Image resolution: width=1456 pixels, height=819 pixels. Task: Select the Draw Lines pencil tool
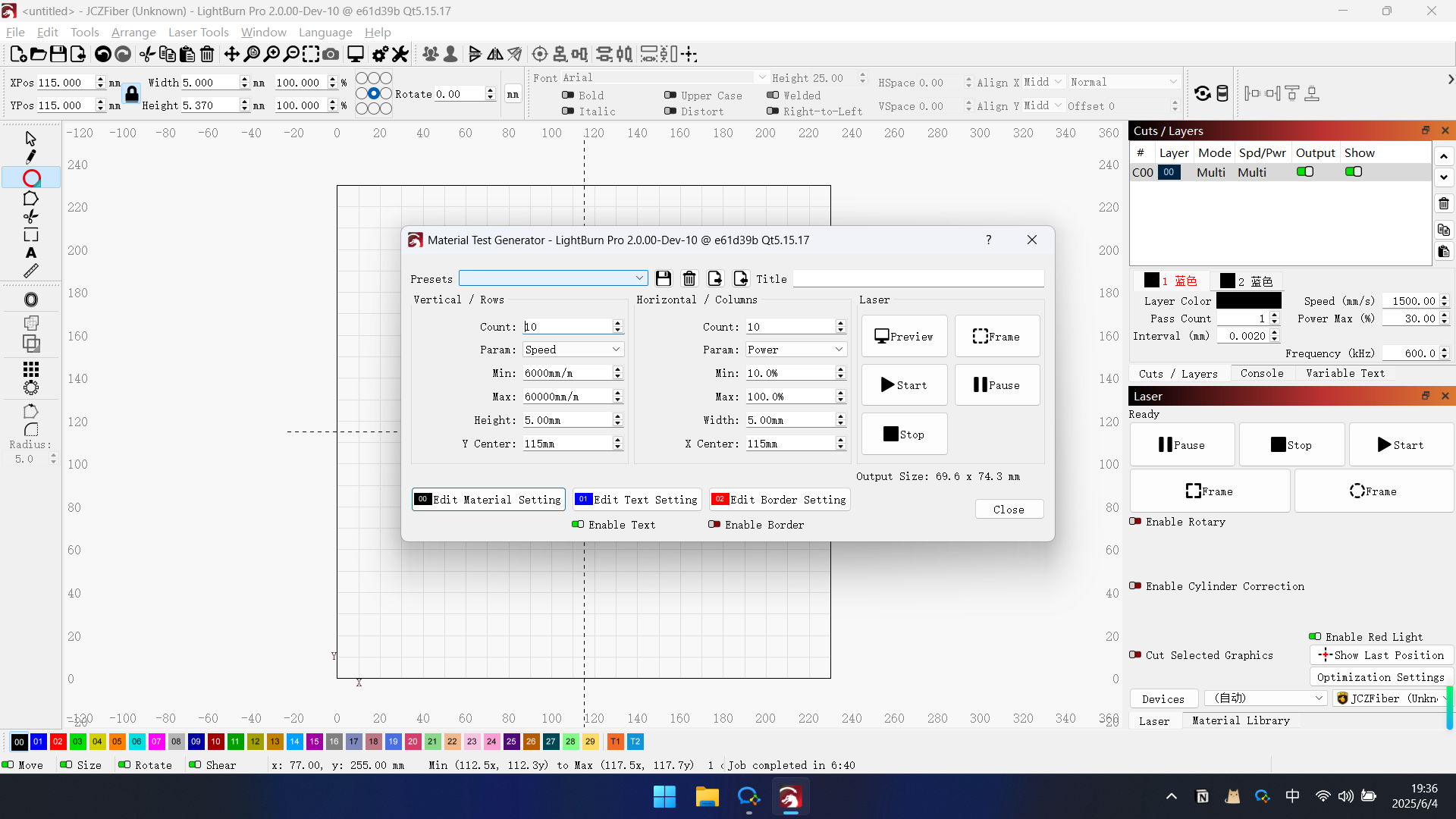30,157
